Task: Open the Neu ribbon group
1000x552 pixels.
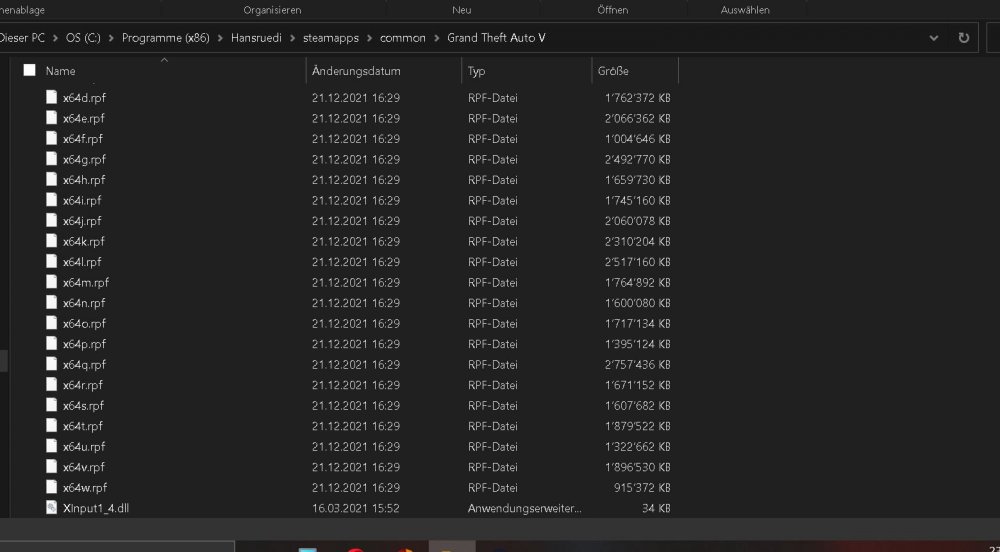Action: pyautogui.click(x=462, y=10)
